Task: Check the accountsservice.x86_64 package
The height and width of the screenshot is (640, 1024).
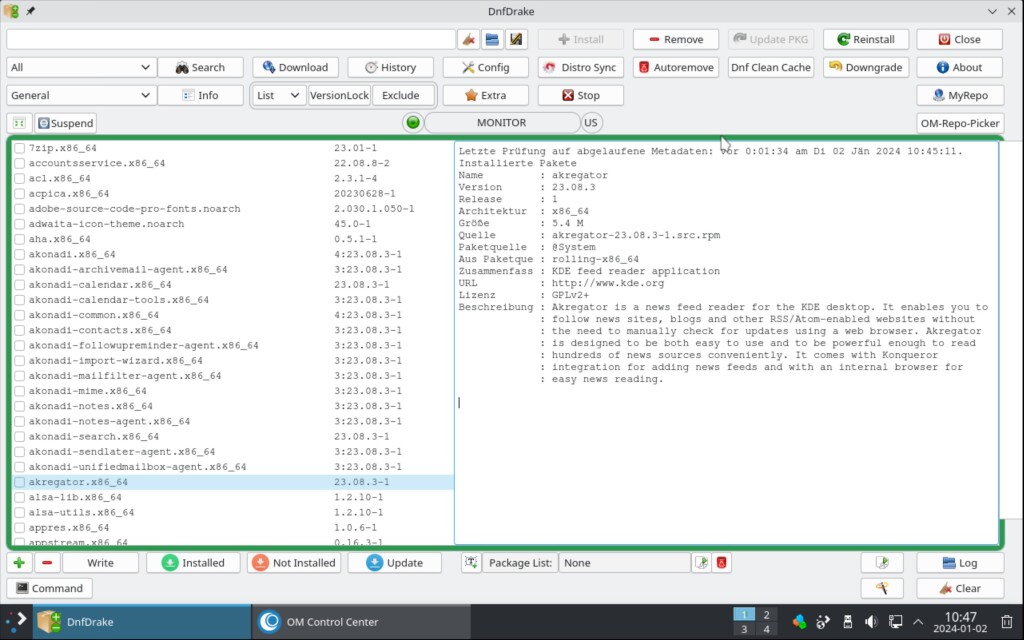Action: pos(20,163)
